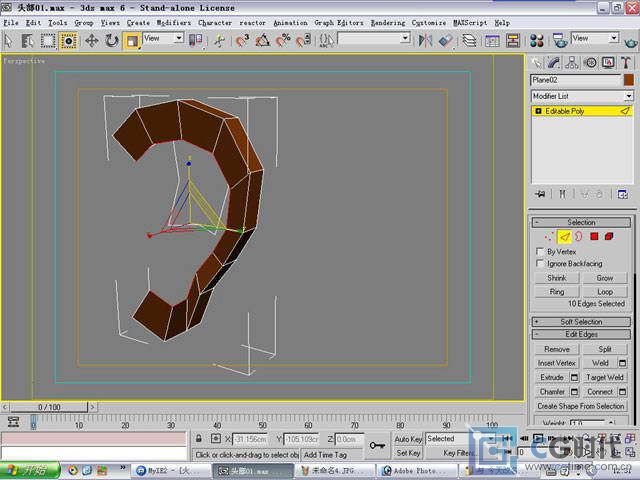Click the Loop selection button
The height and width of the screenshot is (480, 640).
[x=605, y=292]
